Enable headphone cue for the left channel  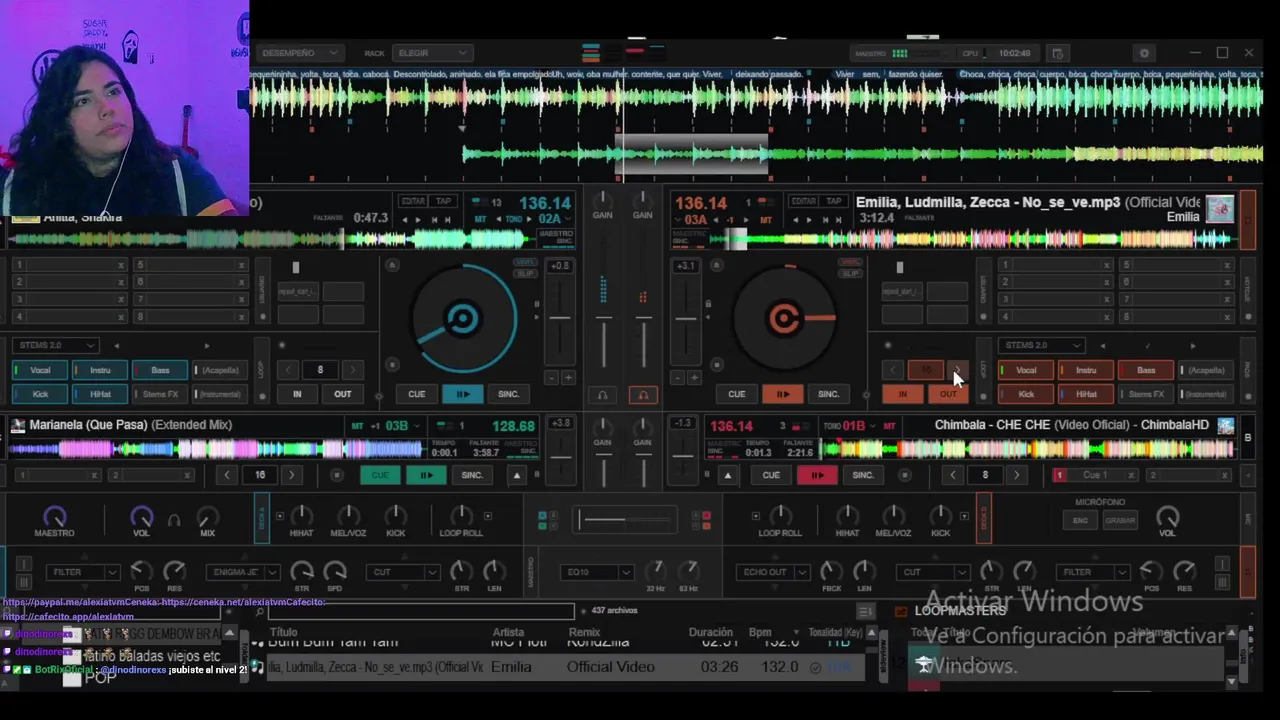pyautogui.click(x=602, y=395)
